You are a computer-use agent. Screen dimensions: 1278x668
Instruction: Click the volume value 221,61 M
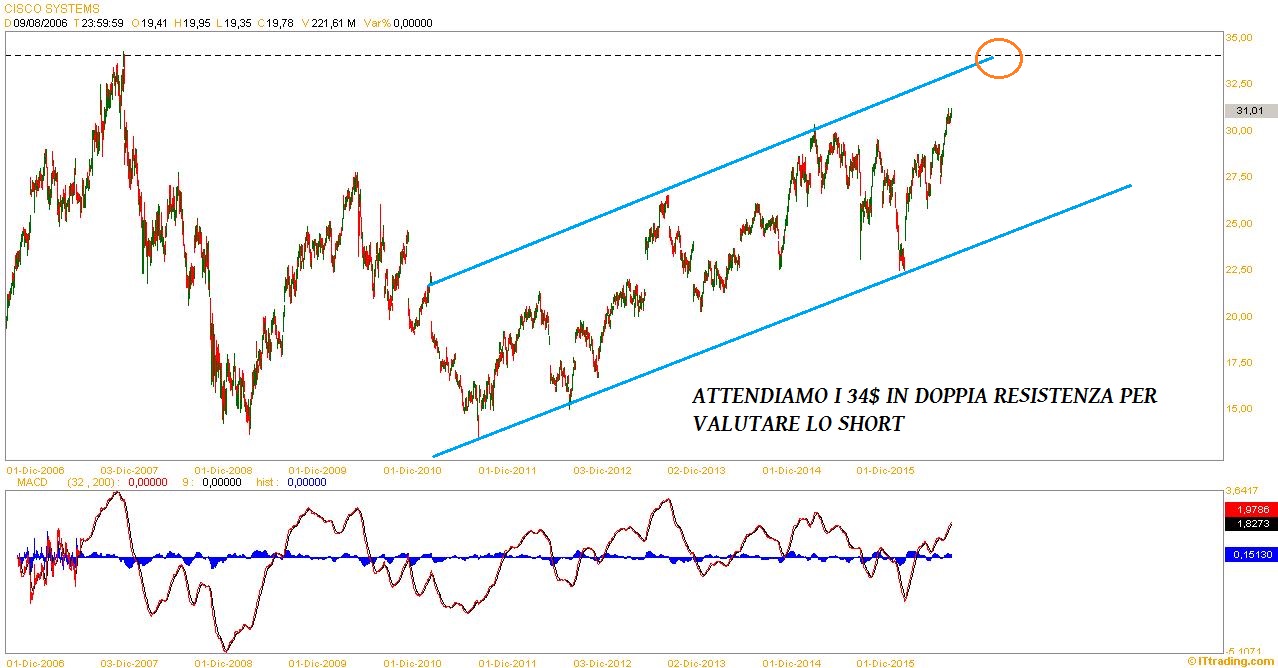coord(334,22)
